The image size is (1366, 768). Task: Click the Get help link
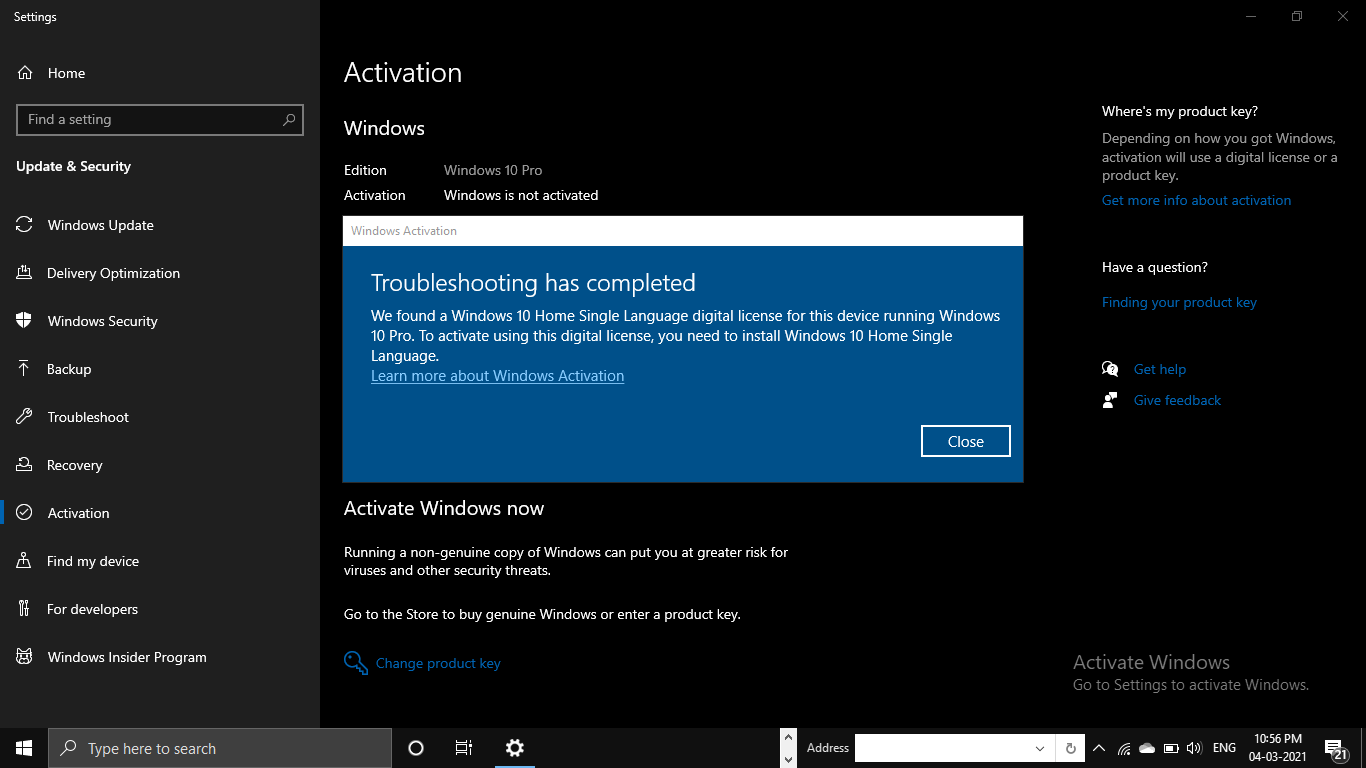point(1160,369)
